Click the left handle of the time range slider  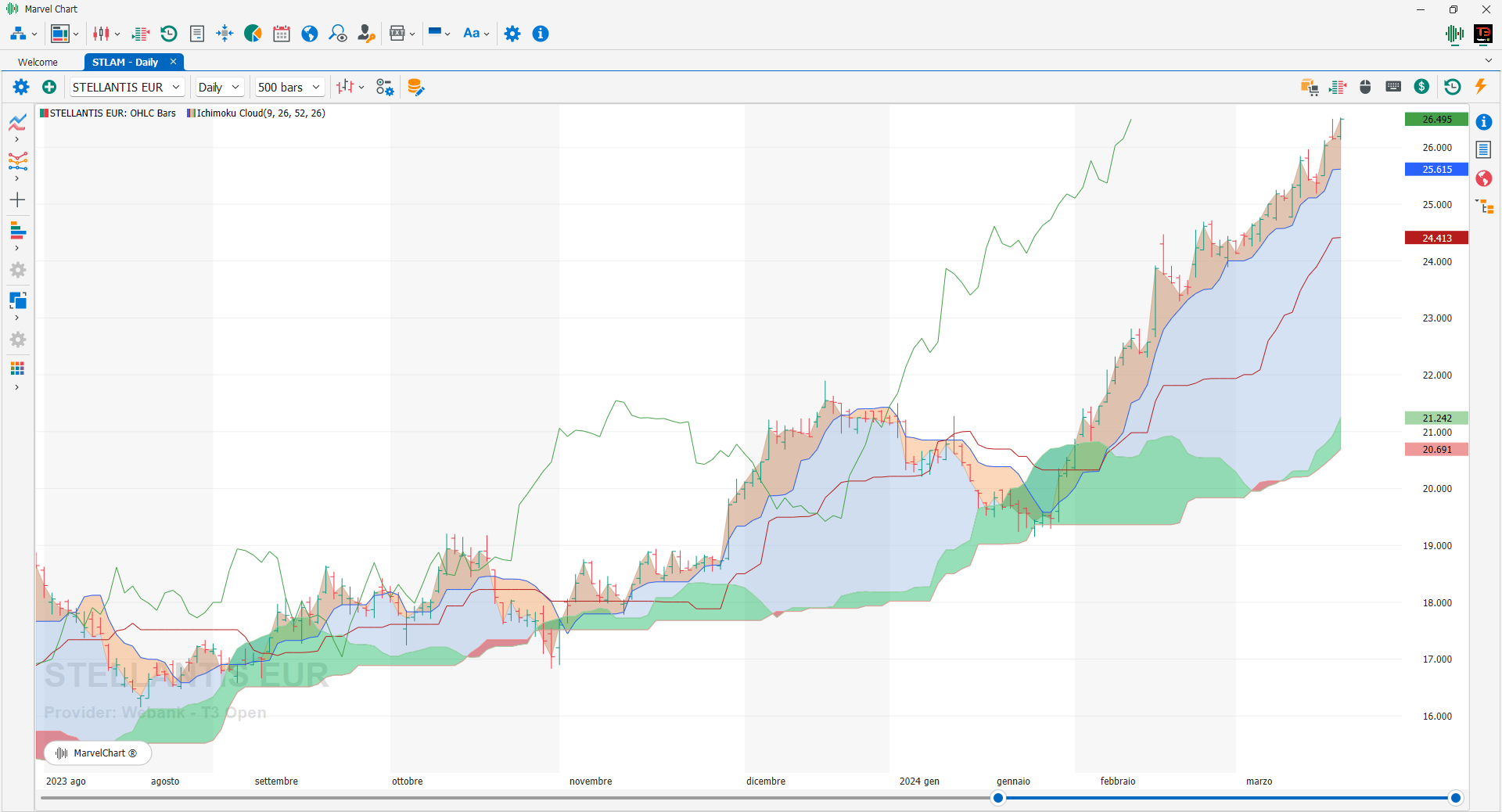(998, 798)
